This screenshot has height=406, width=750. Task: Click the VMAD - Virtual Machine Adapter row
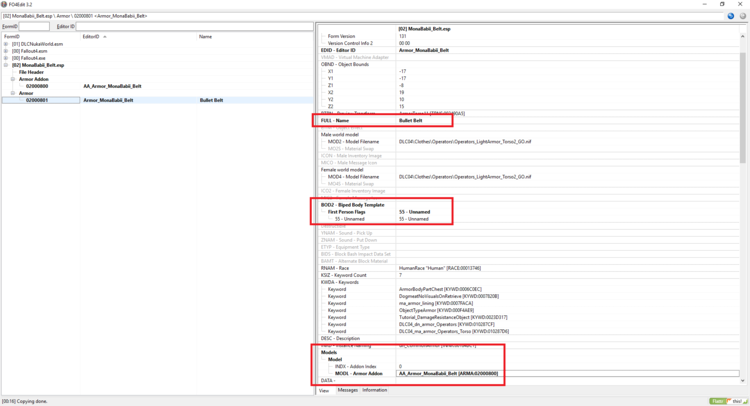point(529,57)
